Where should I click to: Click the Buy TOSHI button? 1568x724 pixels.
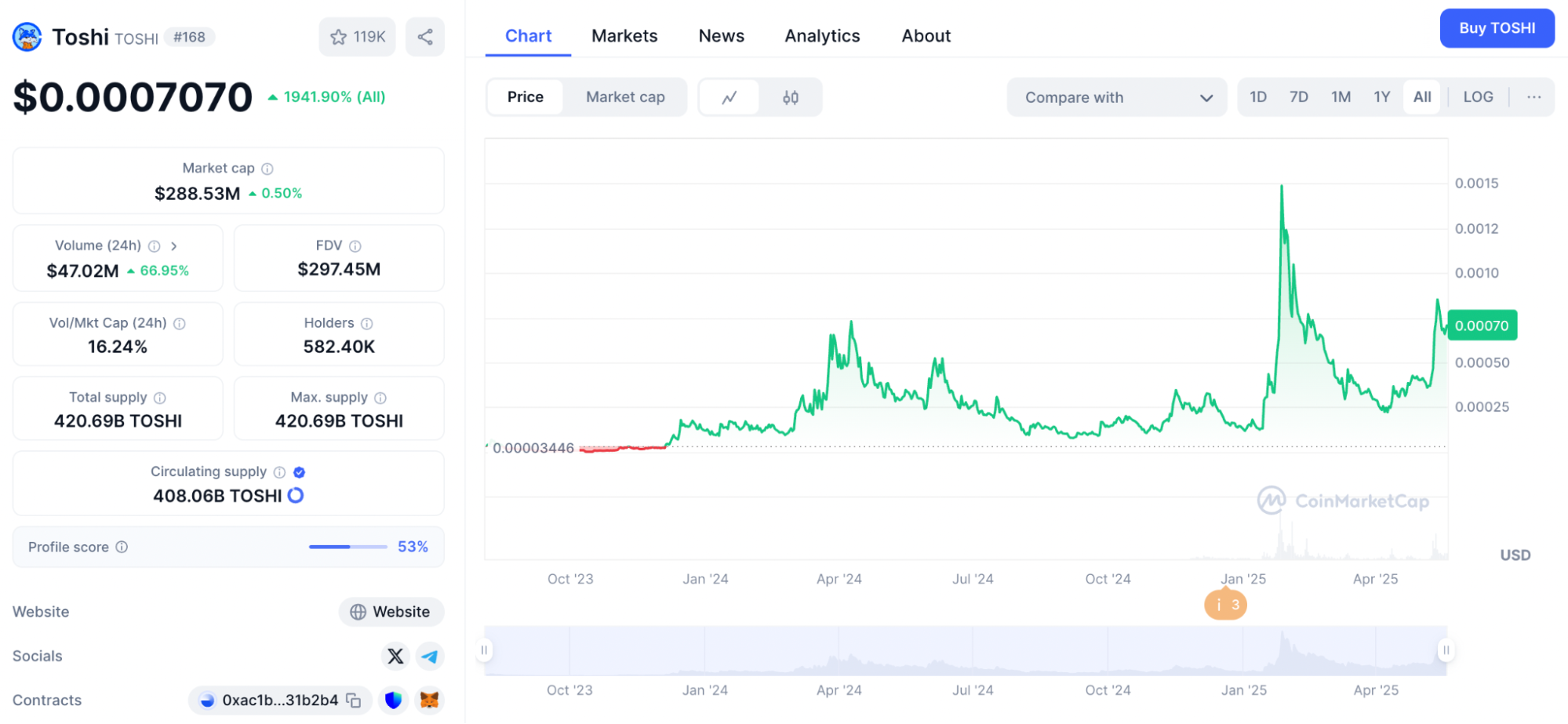pos(1497,28)
